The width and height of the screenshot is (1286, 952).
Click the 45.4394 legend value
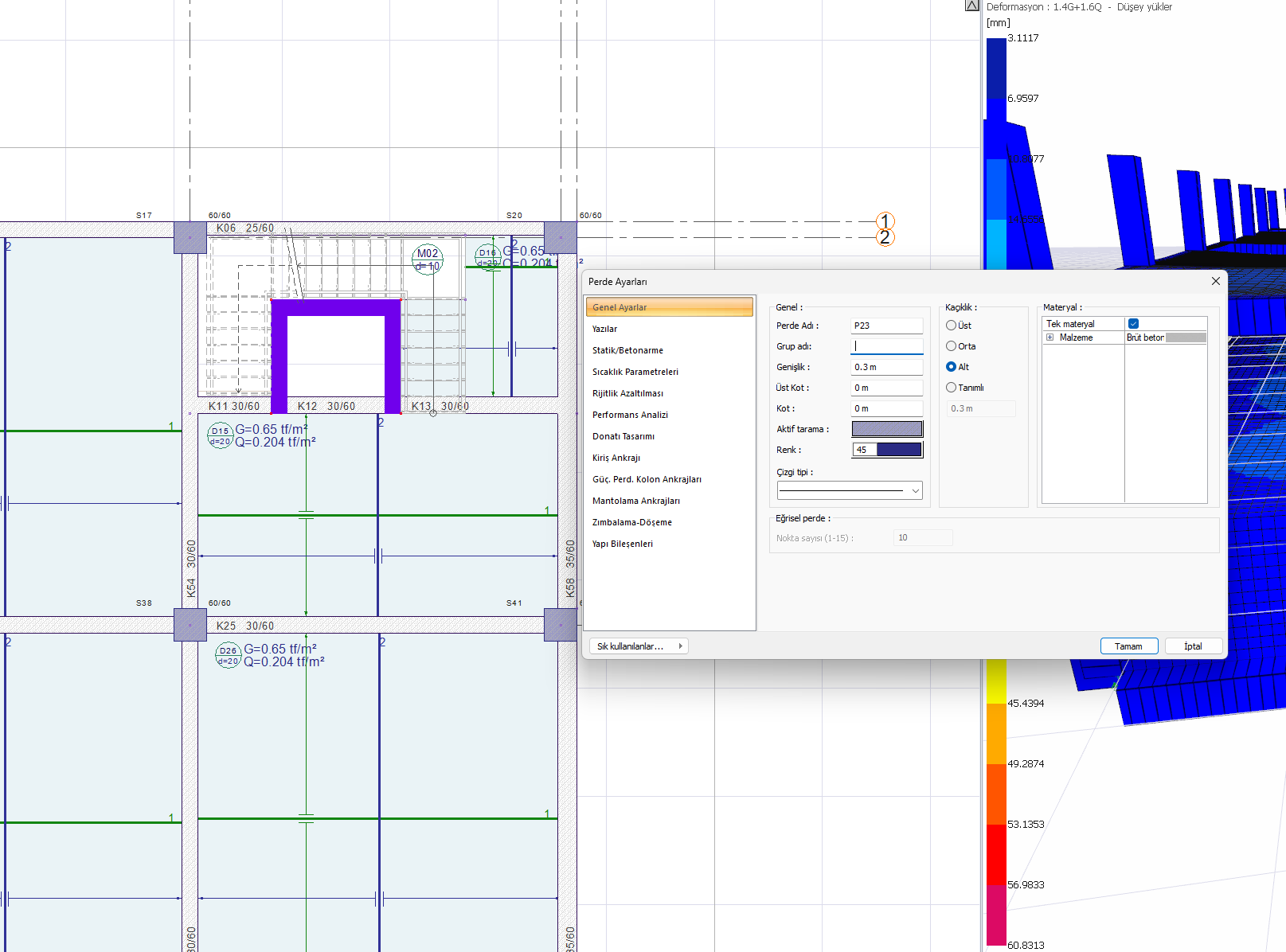coord(1026,704)
